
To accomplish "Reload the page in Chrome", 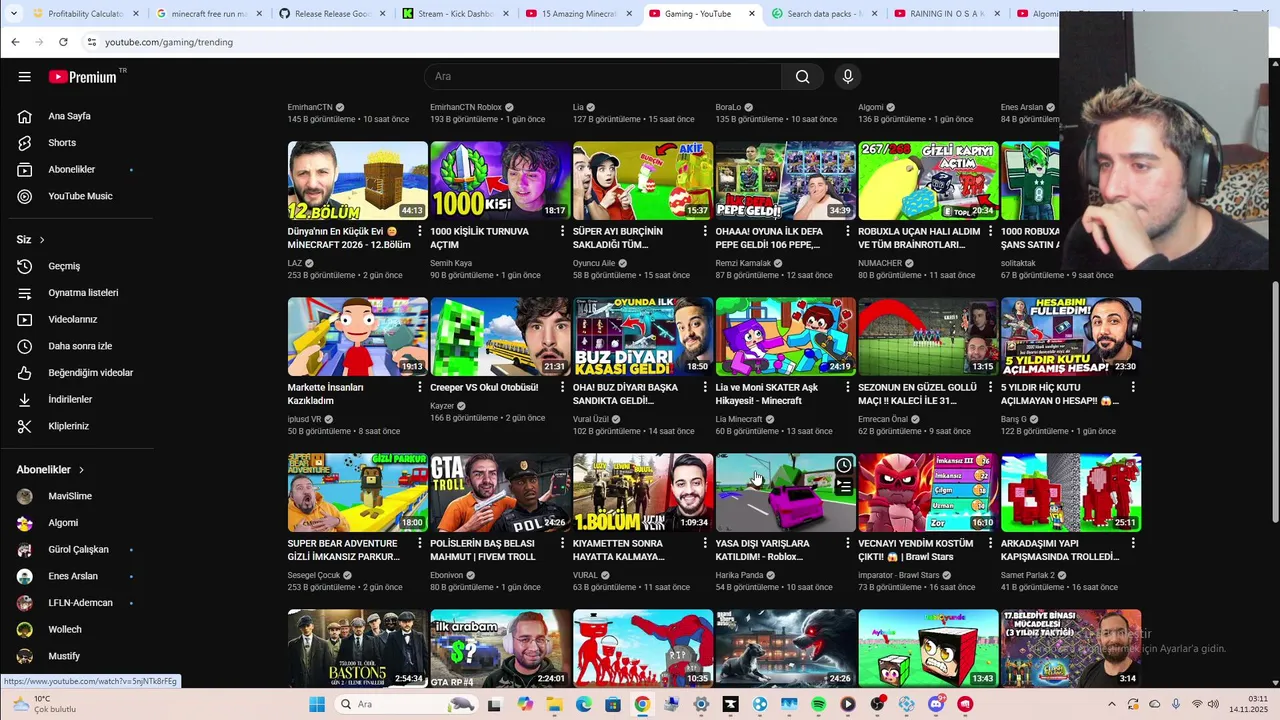I will pos(63,42).
